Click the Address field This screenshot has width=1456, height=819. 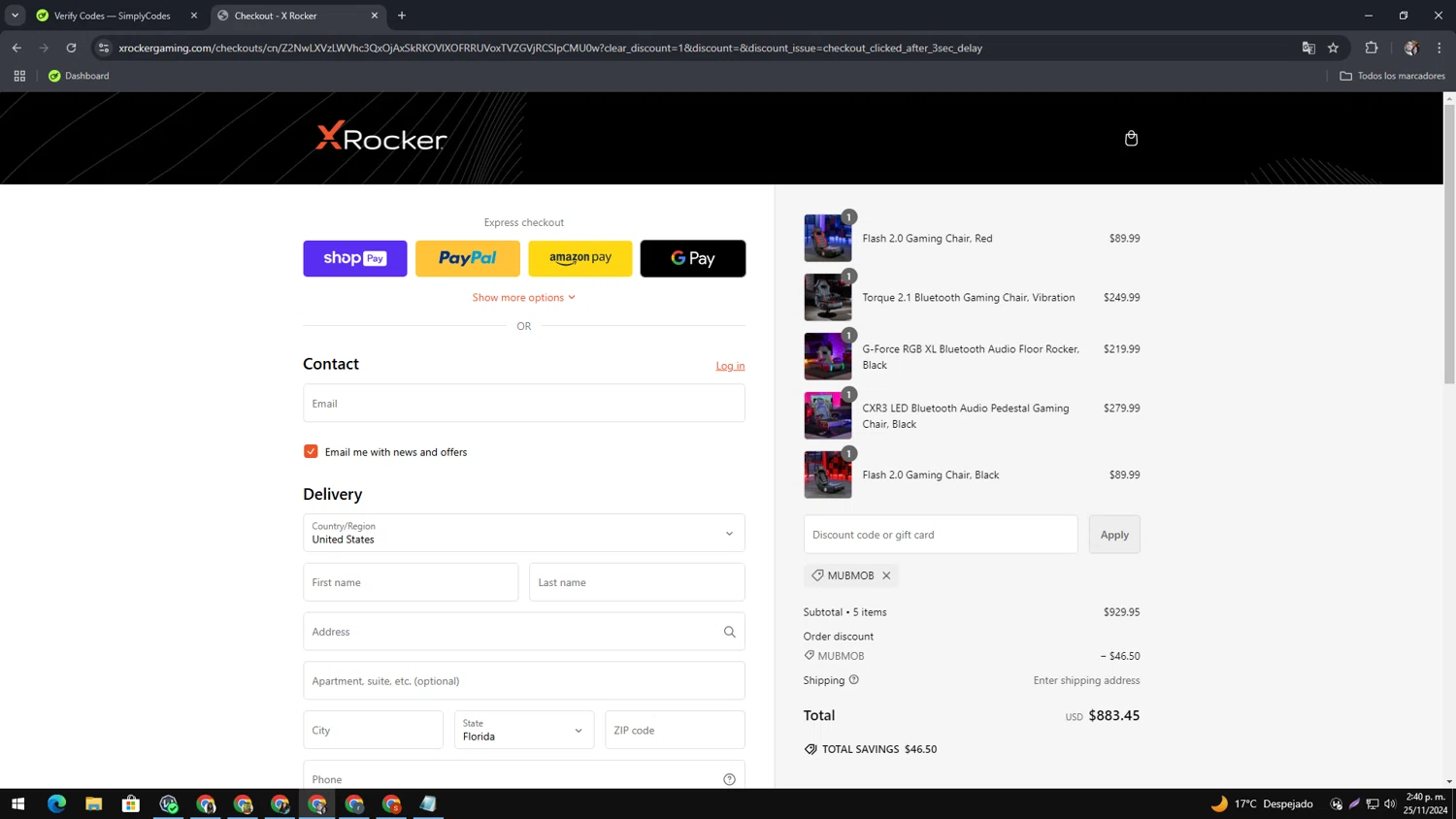(x=524, y=632)
